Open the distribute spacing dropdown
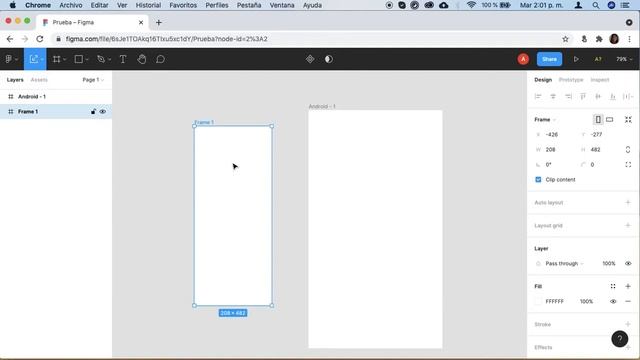The height and width of the screenshot is (360, 640). tap(628, 96)
